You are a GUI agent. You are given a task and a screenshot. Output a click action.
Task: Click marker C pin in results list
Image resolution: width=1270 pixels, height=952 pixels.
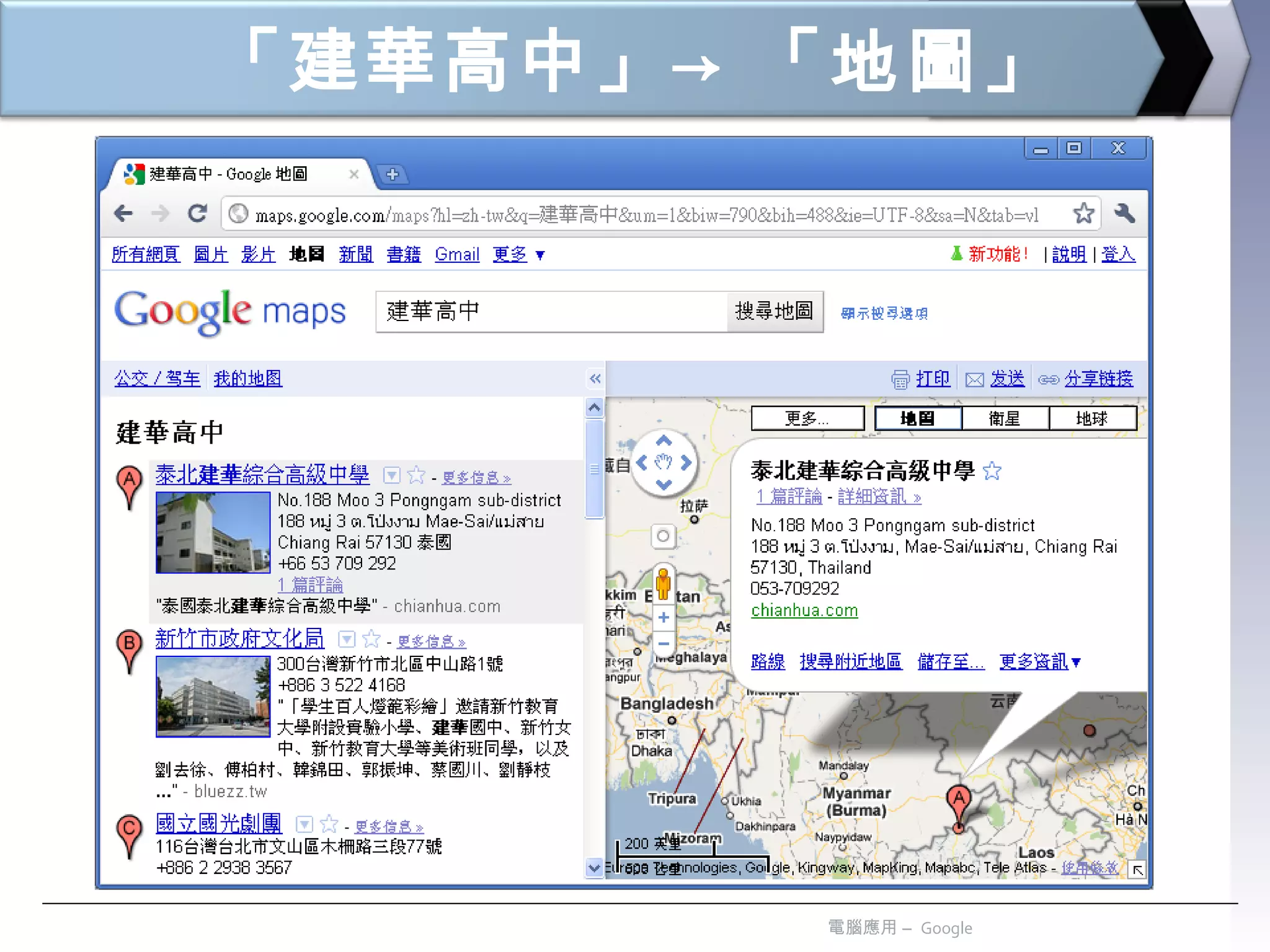point(129,836)
